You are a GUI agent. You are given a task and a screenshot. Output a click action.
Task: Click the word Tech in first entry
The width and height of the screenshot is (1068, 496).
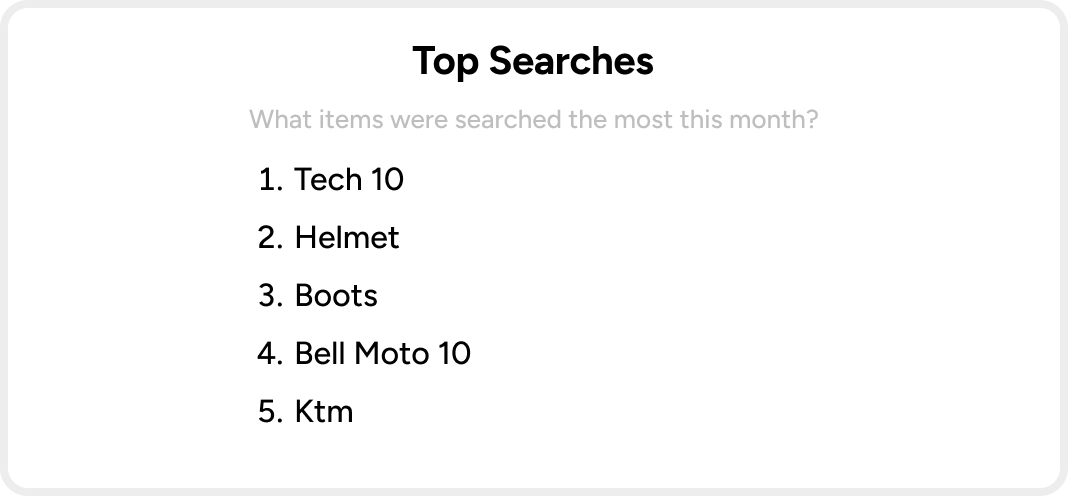[328, 179]
